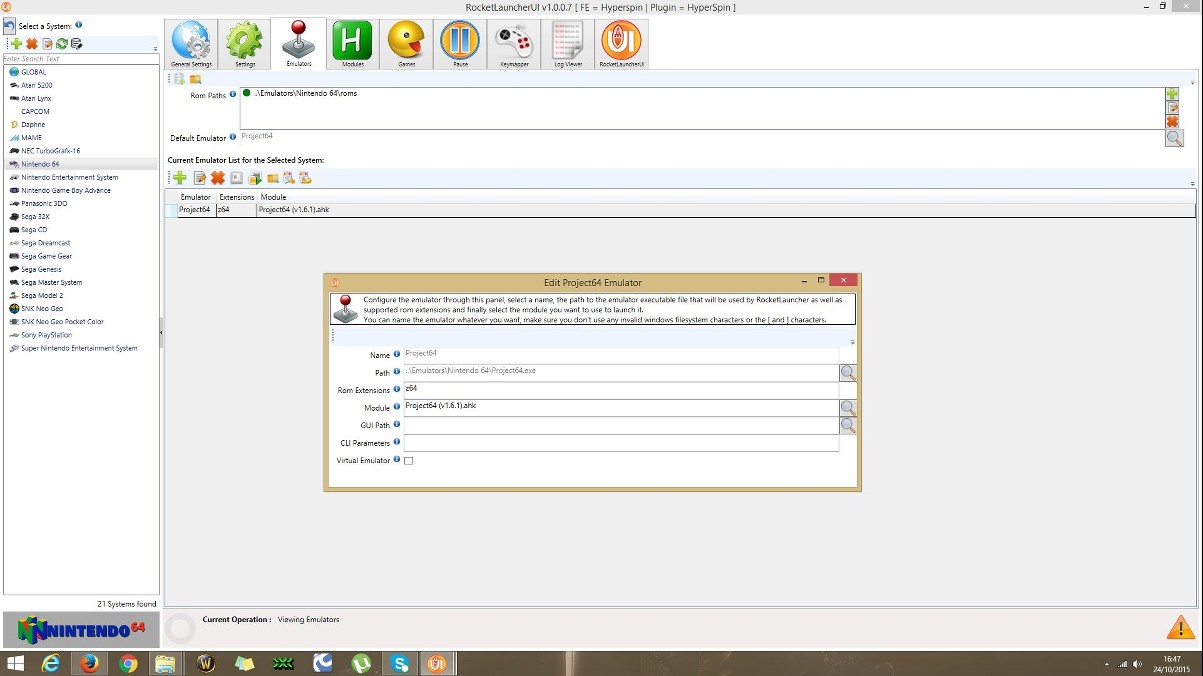
Task: Click the green add system icon
Action: coord(16,44)
